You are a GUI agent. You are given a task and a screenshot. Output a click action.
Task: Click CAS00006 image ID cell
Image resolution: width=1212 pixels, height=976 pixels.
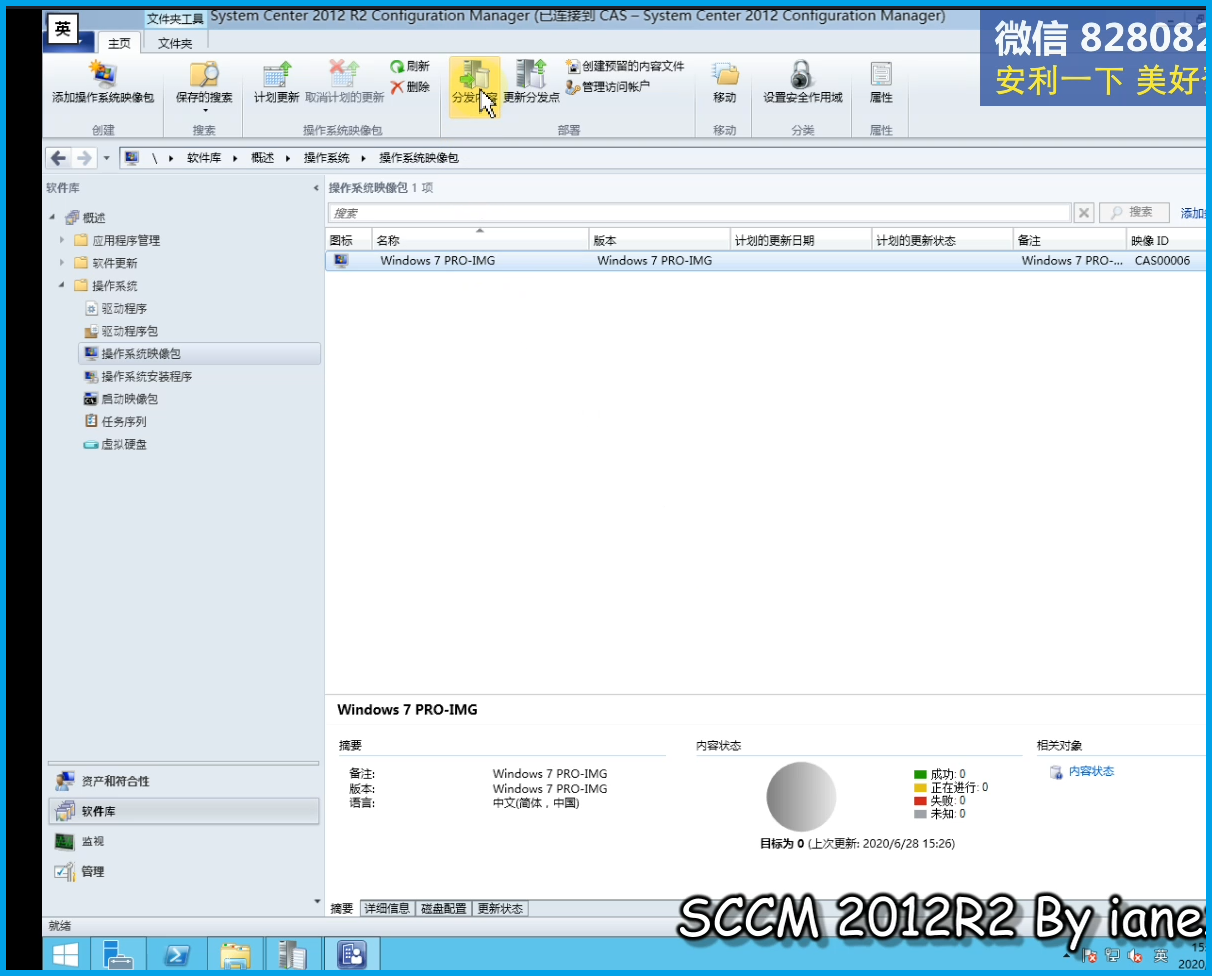click(1162, 261)
